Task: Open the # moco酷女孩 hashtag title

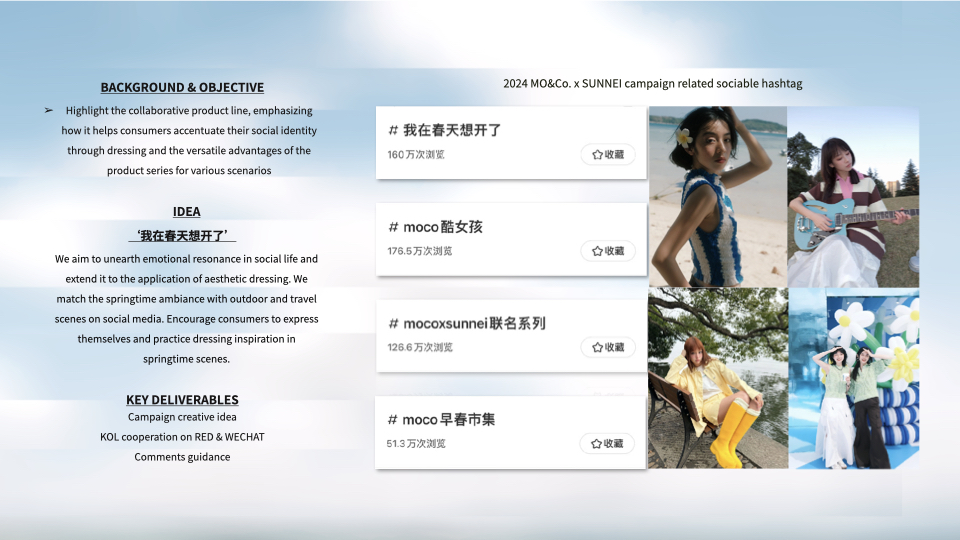Action: [x=435, y=227]
